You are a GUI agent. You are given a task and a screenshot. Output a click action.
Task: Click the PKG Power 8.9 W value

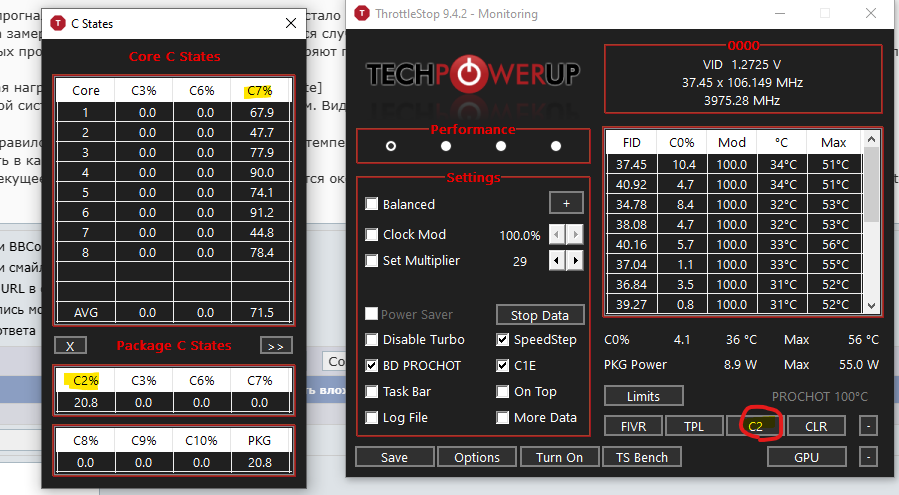pyautogui.click(x=740, y=365)
